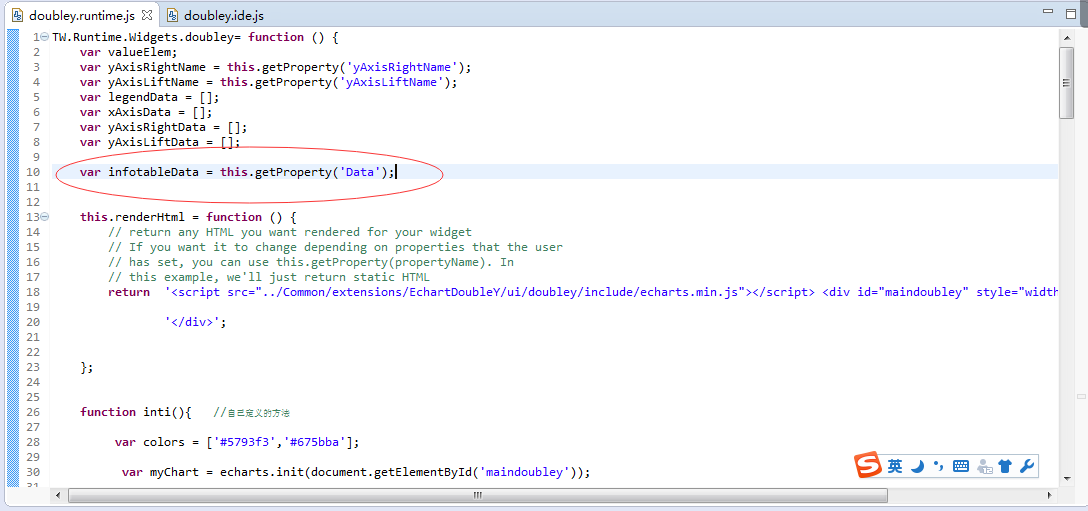This screenshot has height=511, width=1088.
Task: Click the Sogou input method S logo
Action: click(x=867, y=466)
